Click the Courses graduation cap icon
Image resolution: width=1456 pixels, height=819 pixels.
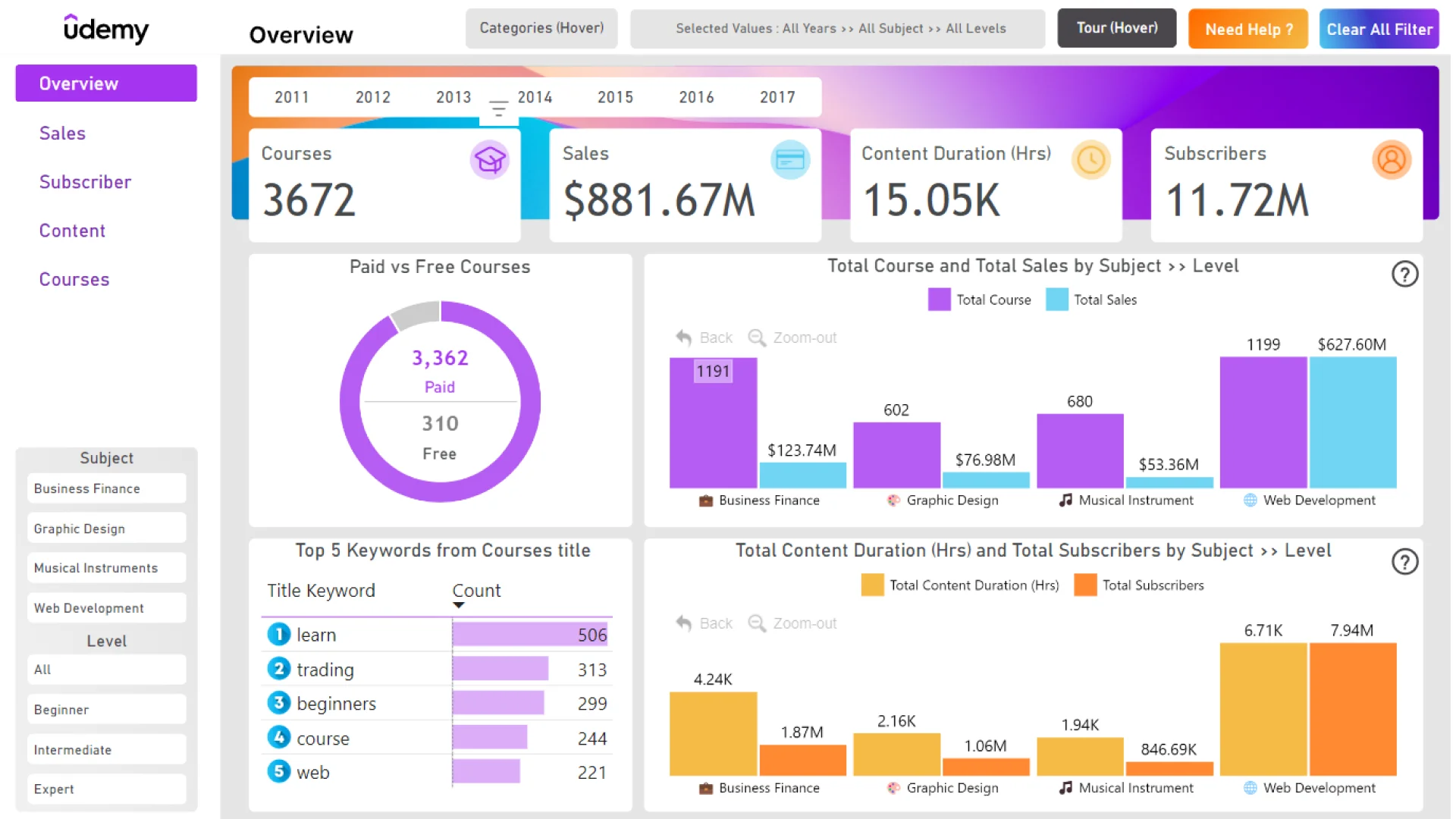click(x=489, y=160)
